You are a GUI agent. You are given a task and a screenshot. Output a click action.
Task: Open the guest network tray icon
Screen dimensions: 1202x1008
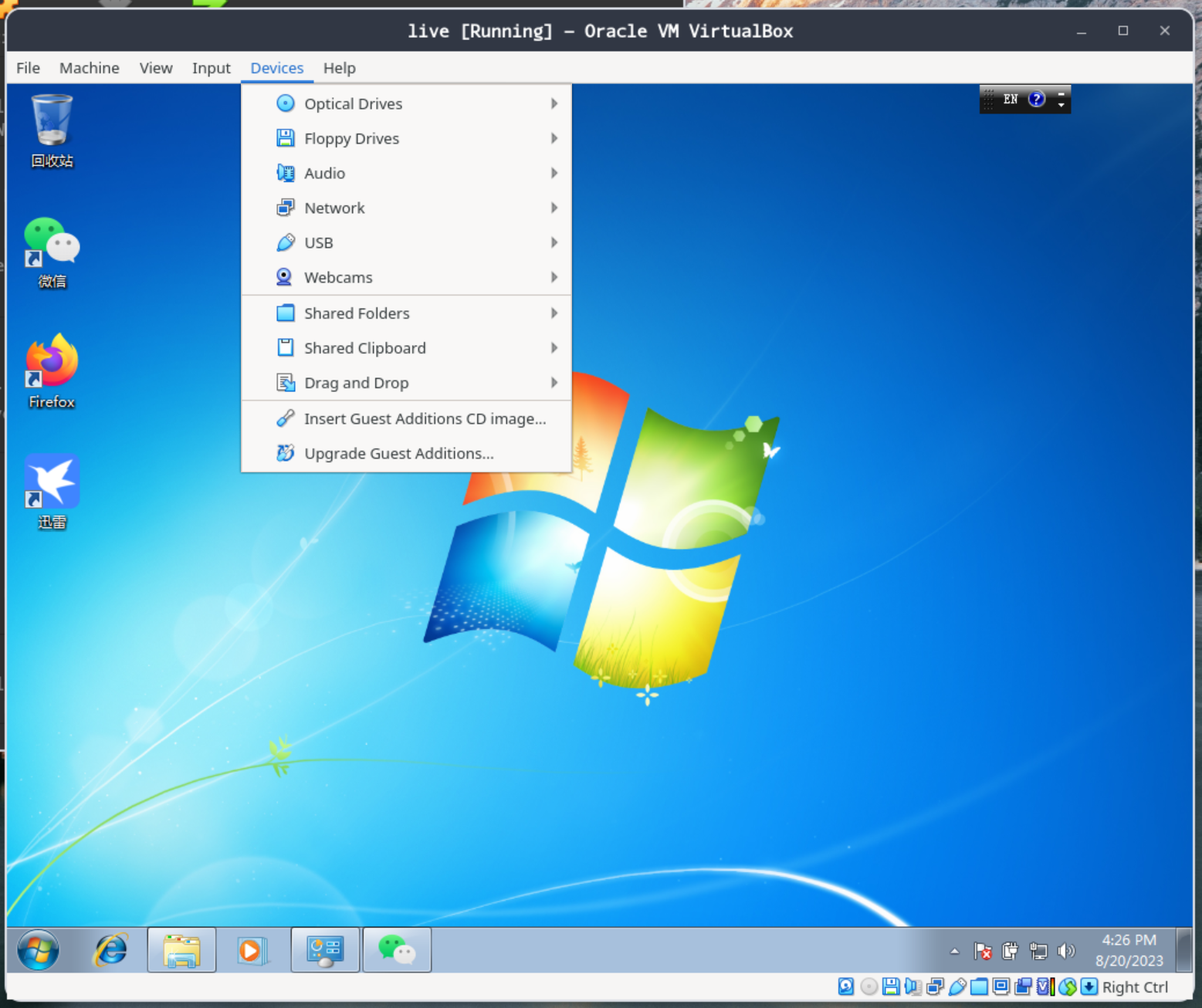1038,951
